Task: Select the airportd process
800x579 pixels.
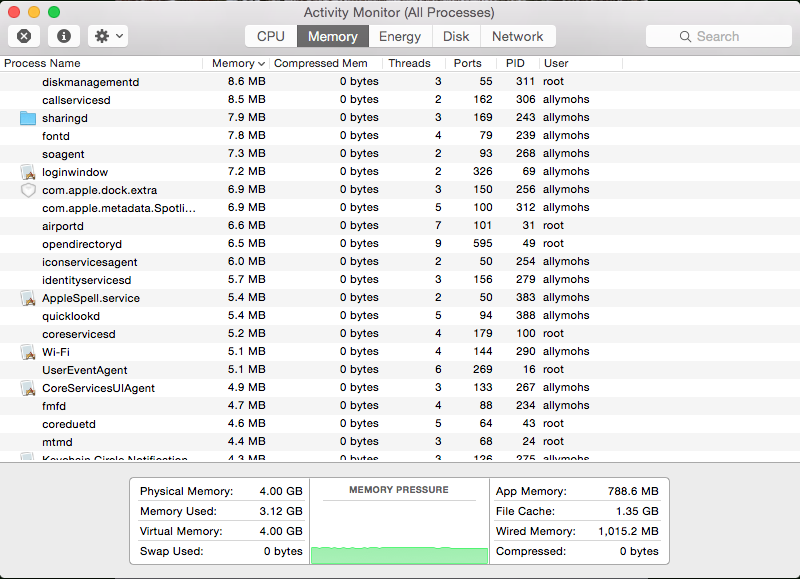Action: pyautogui.click(x=63, y=226)
